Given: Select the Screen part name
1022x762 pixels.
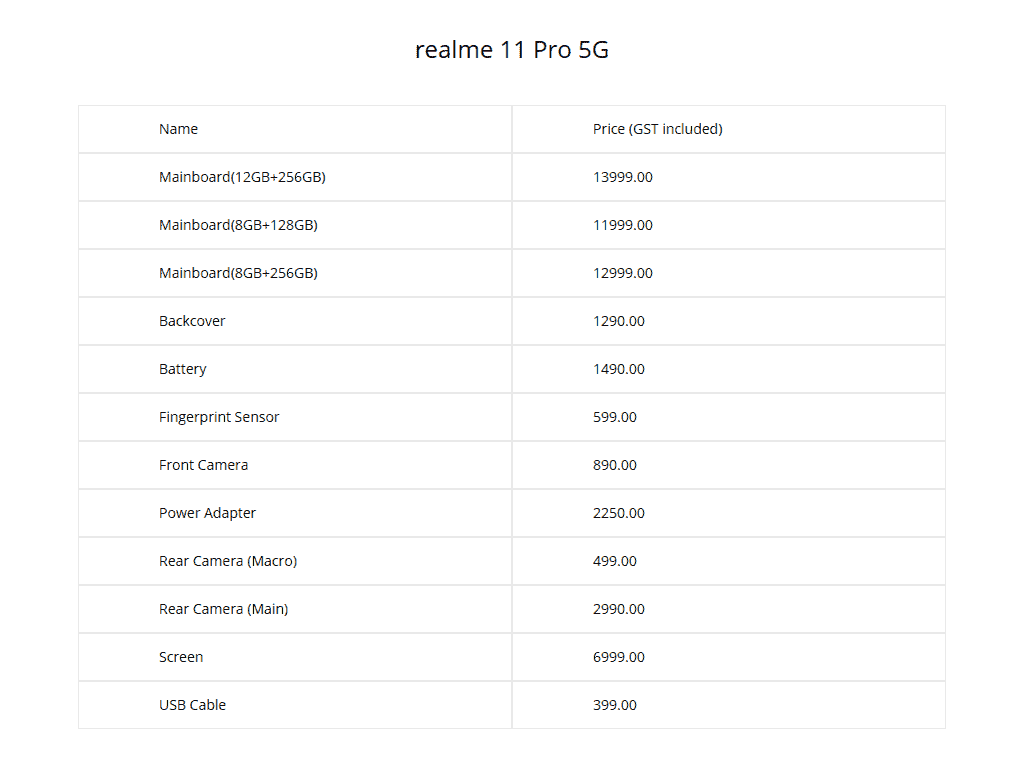Looking at the screenshot, I should 181,657.
